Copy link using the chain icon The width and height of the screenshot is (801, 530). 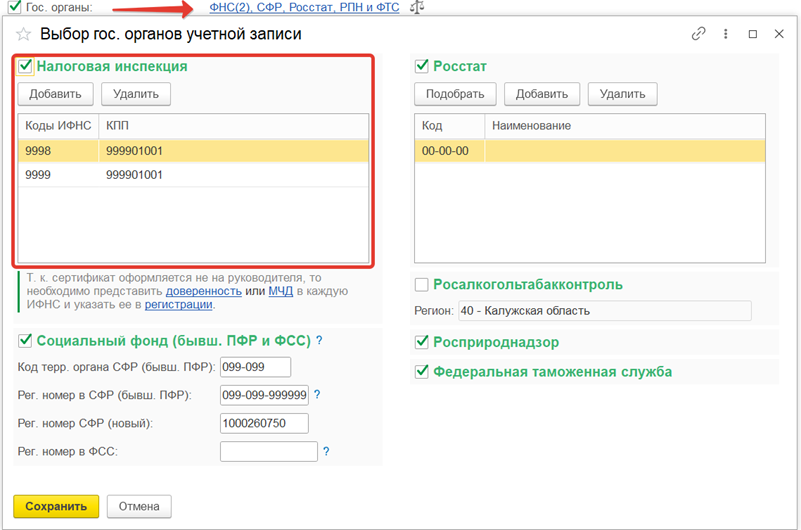point(698,34)
